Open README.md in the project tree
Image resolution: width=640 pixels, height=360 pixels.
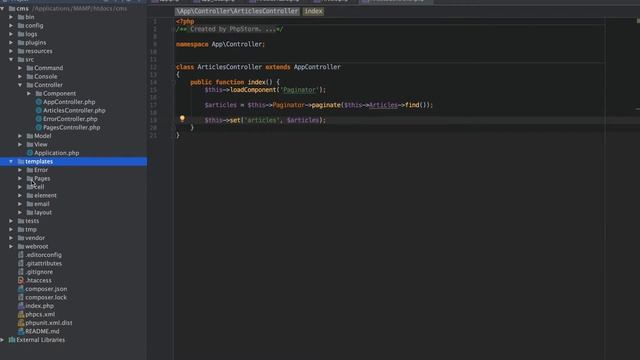coord(42,331)
